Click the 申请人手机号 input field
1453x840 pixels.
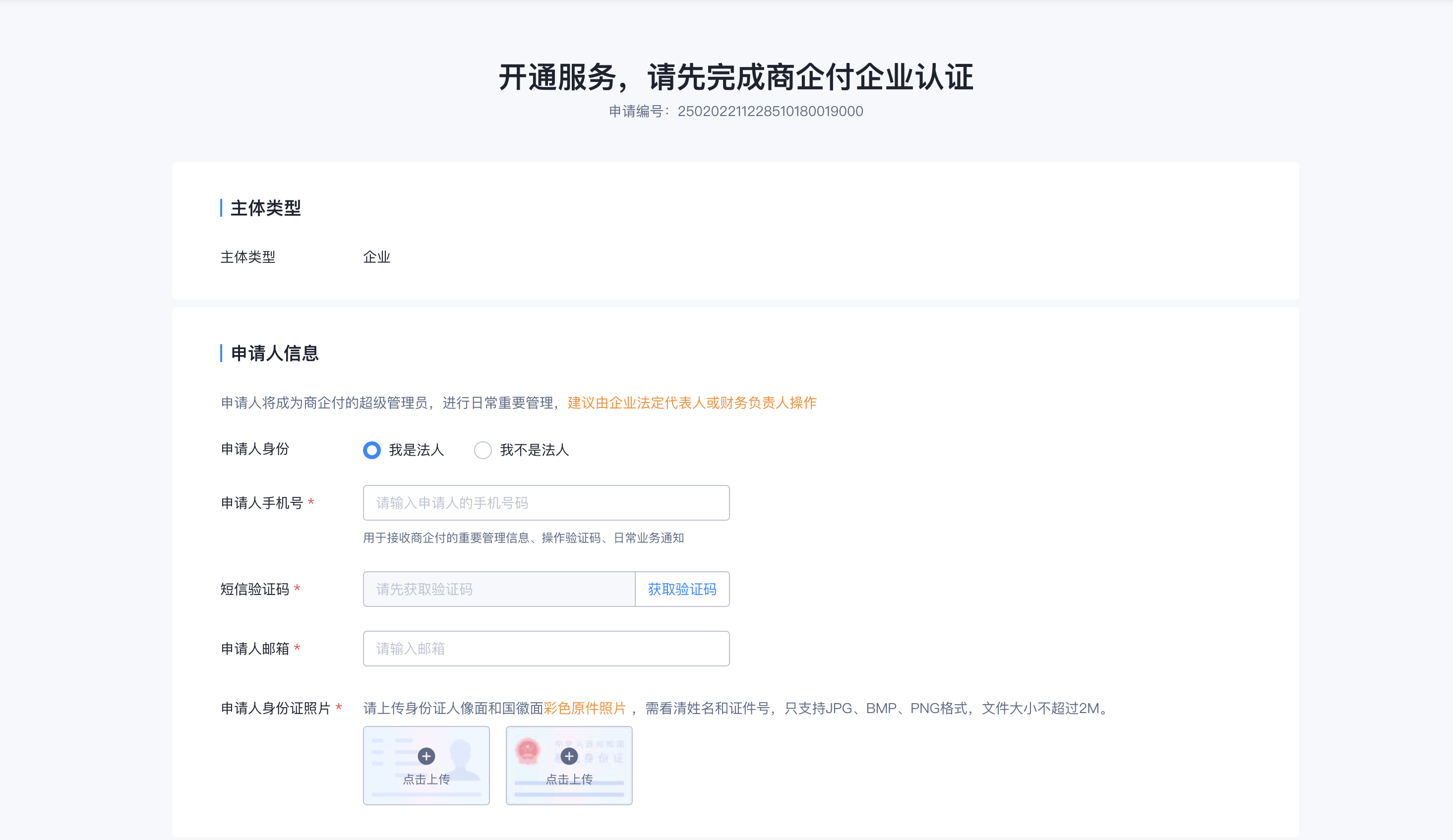545,502
